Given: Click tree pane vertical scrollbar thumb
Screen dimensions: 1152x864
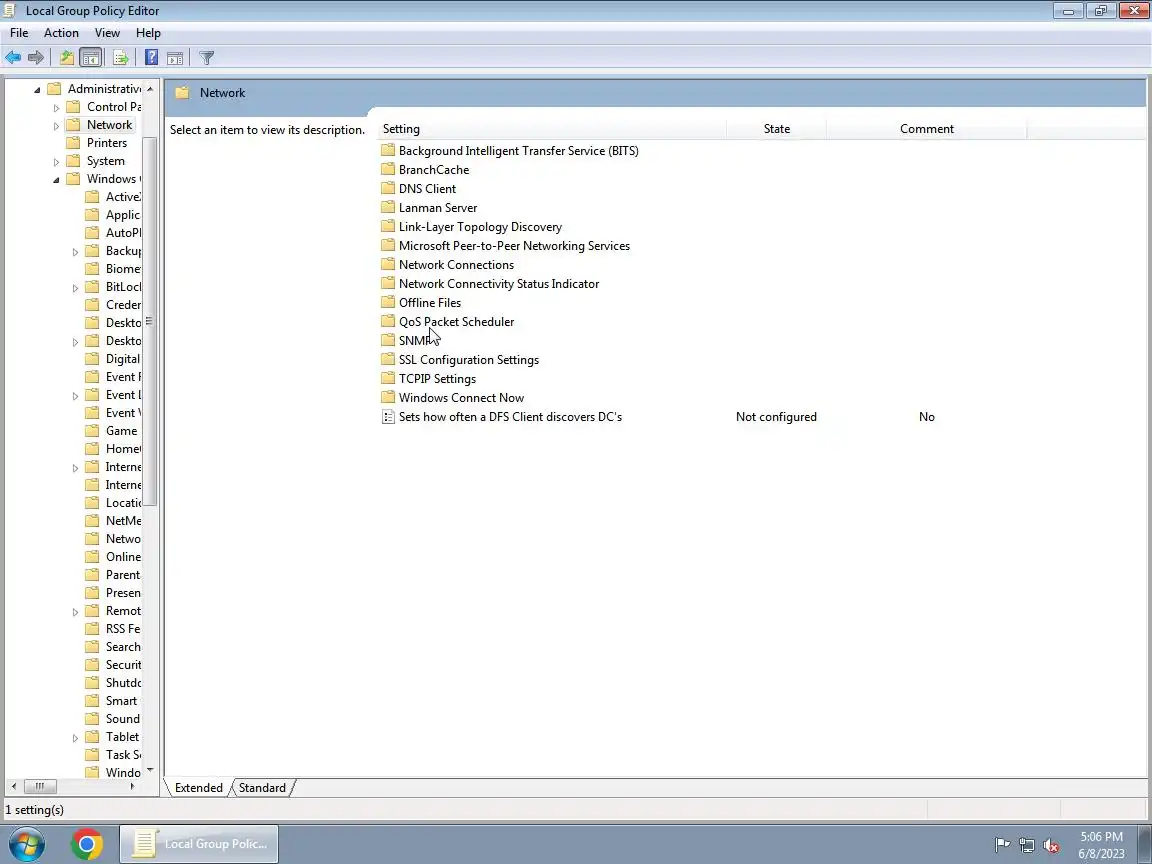Looking at the screenshot, I should pyautogui.click(x=149, y=321).
